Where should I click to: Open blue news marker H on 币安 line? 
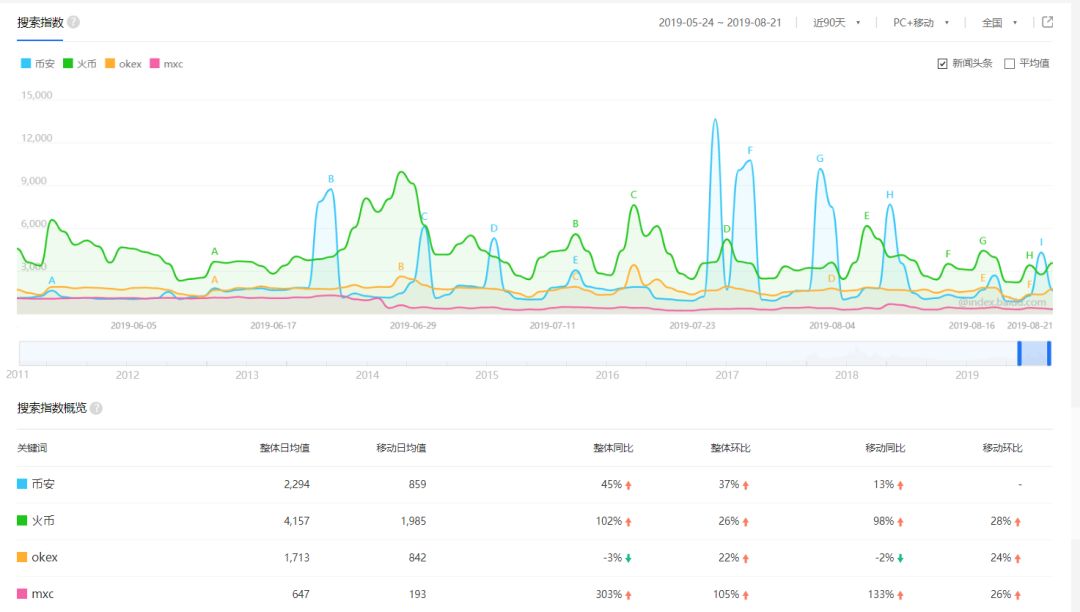pyautogui.click(x=889, y=195)
